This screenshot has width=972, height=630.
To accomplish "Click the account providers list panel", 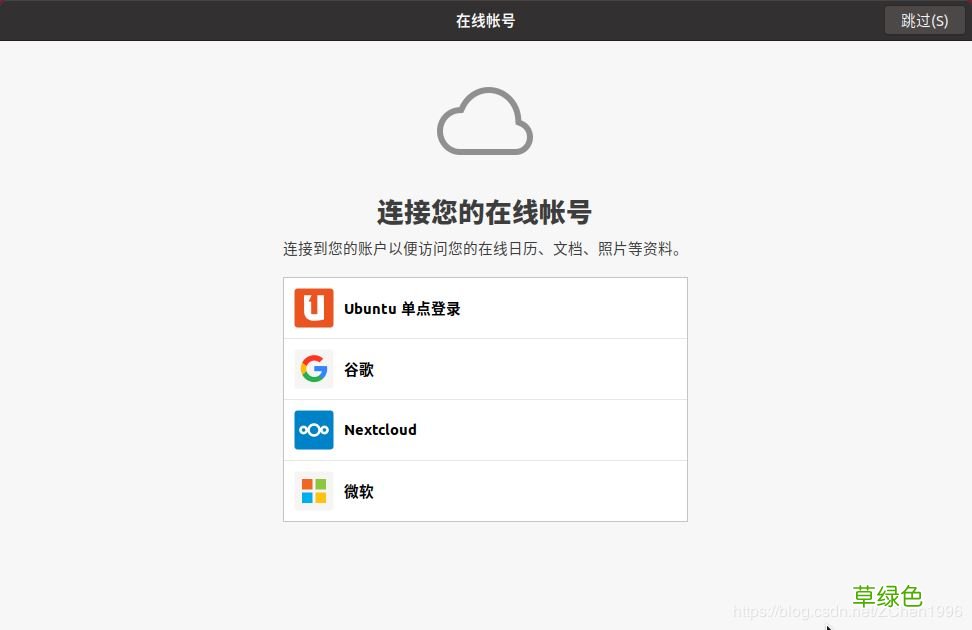I will coord(485,399).
